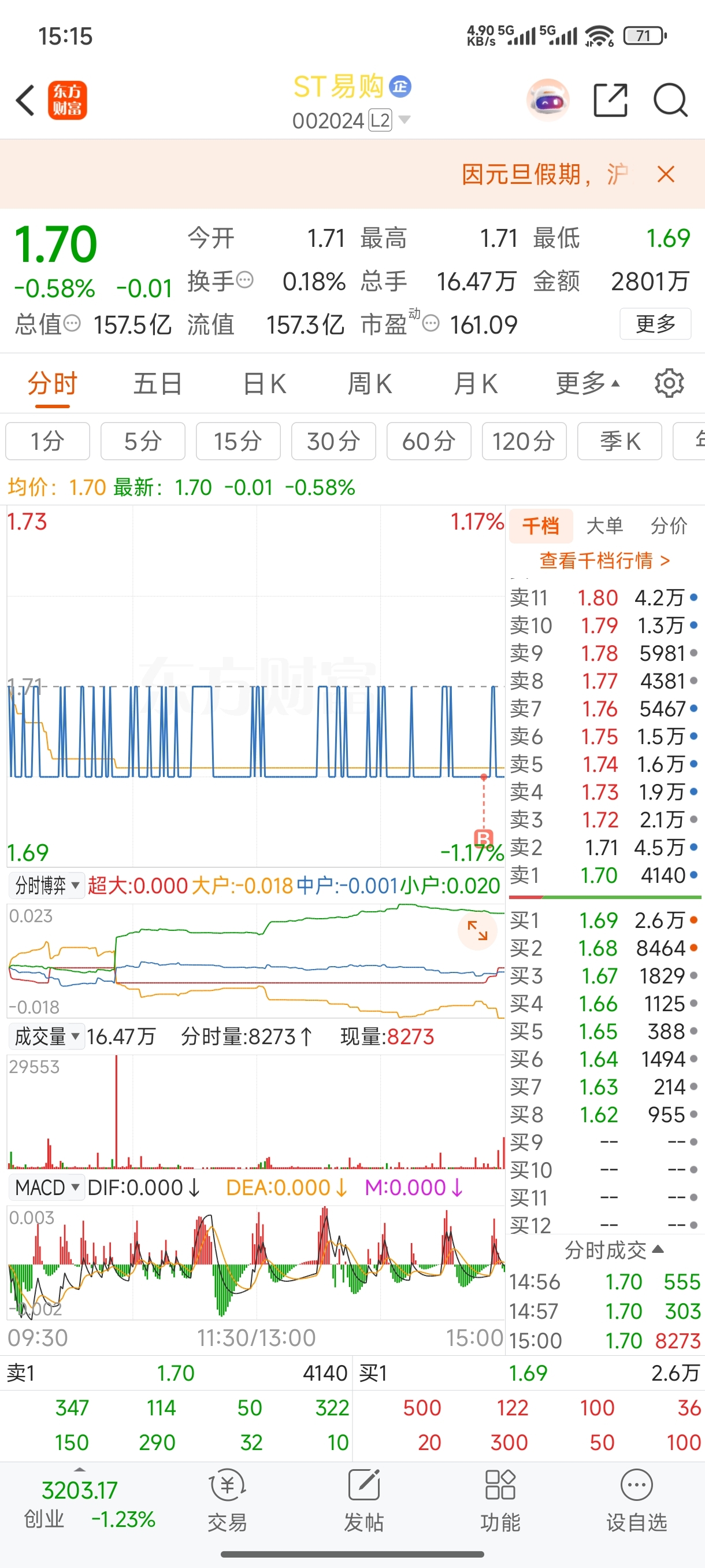Viewport: 705px width, 1568px height.
Task: Select the 分时 tab
Action: (x=53, y=384)
